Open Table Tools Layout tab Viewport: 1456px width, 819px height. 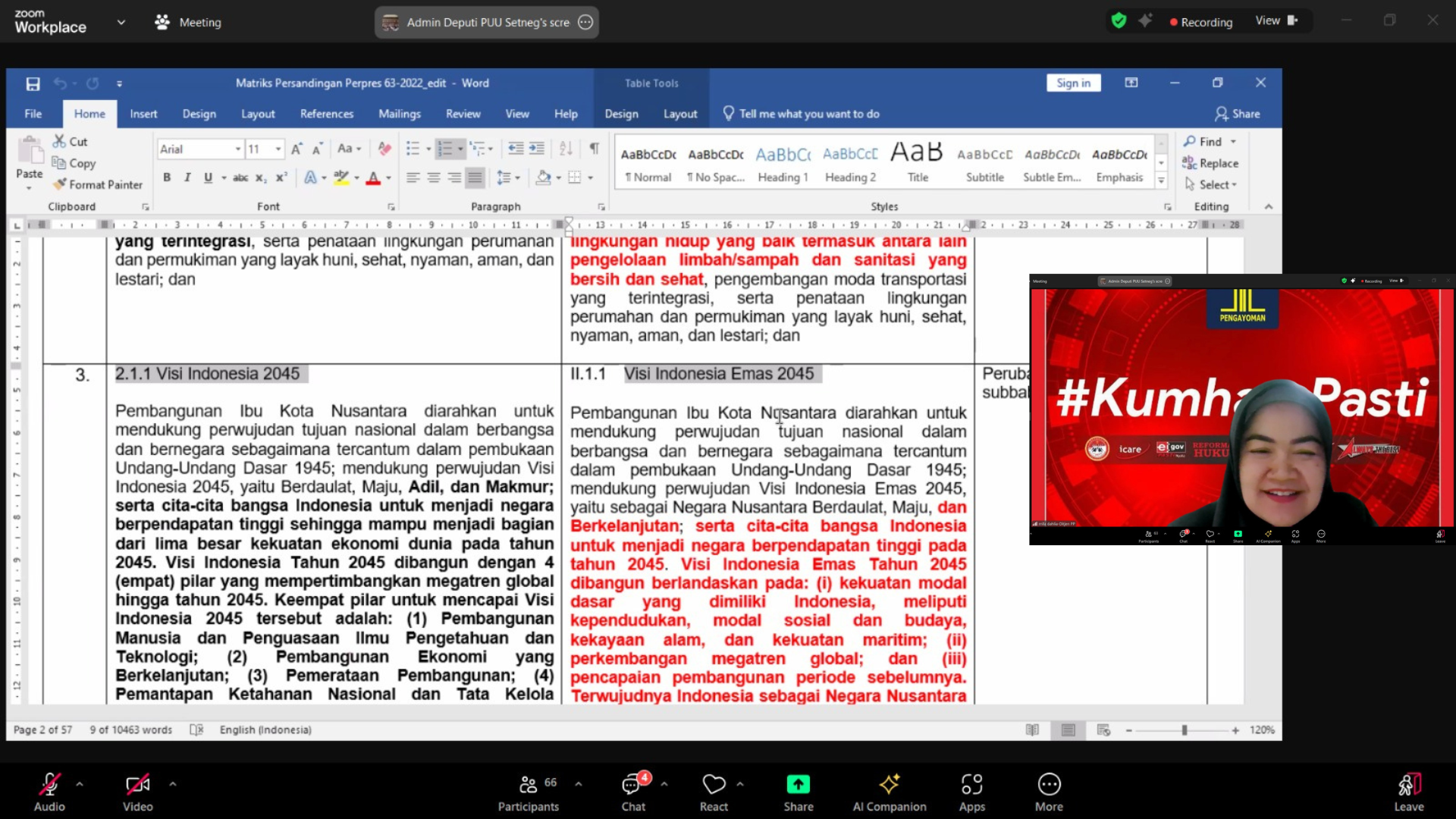click(x=680, y=114)
